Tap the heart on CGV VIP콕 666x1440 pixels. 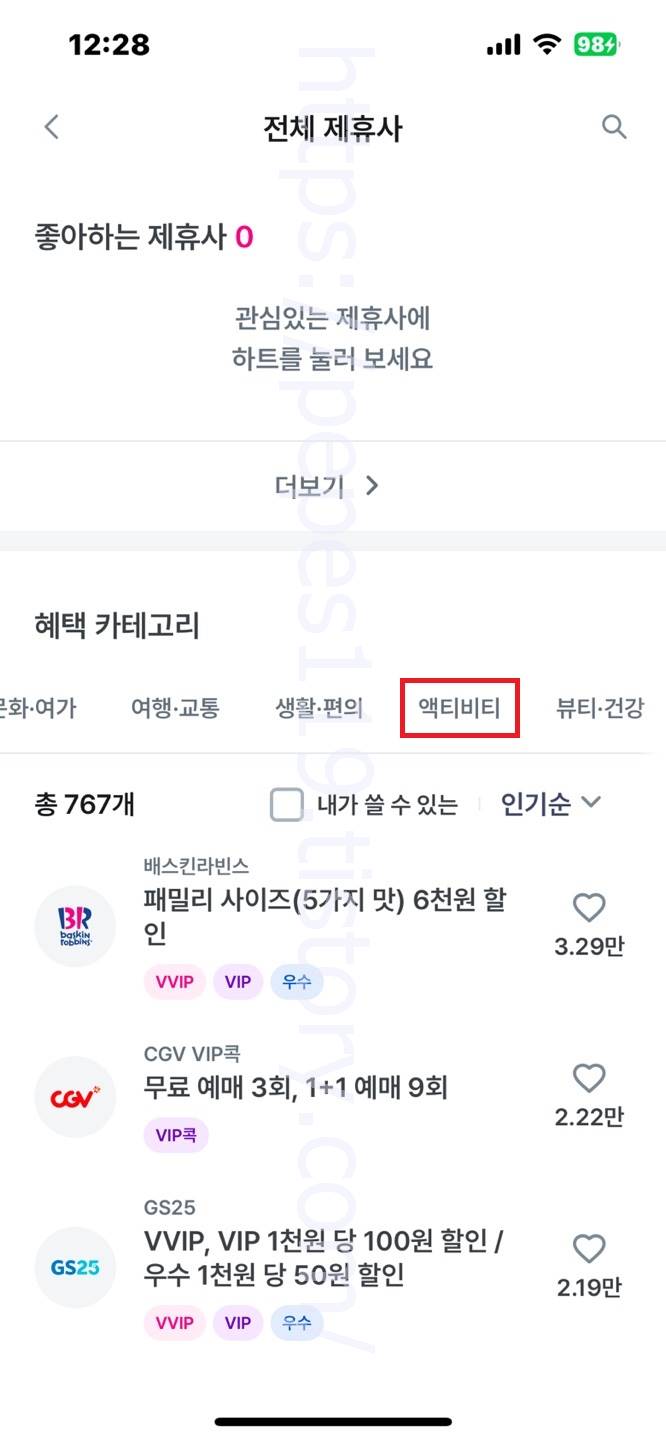(589, 1078)
